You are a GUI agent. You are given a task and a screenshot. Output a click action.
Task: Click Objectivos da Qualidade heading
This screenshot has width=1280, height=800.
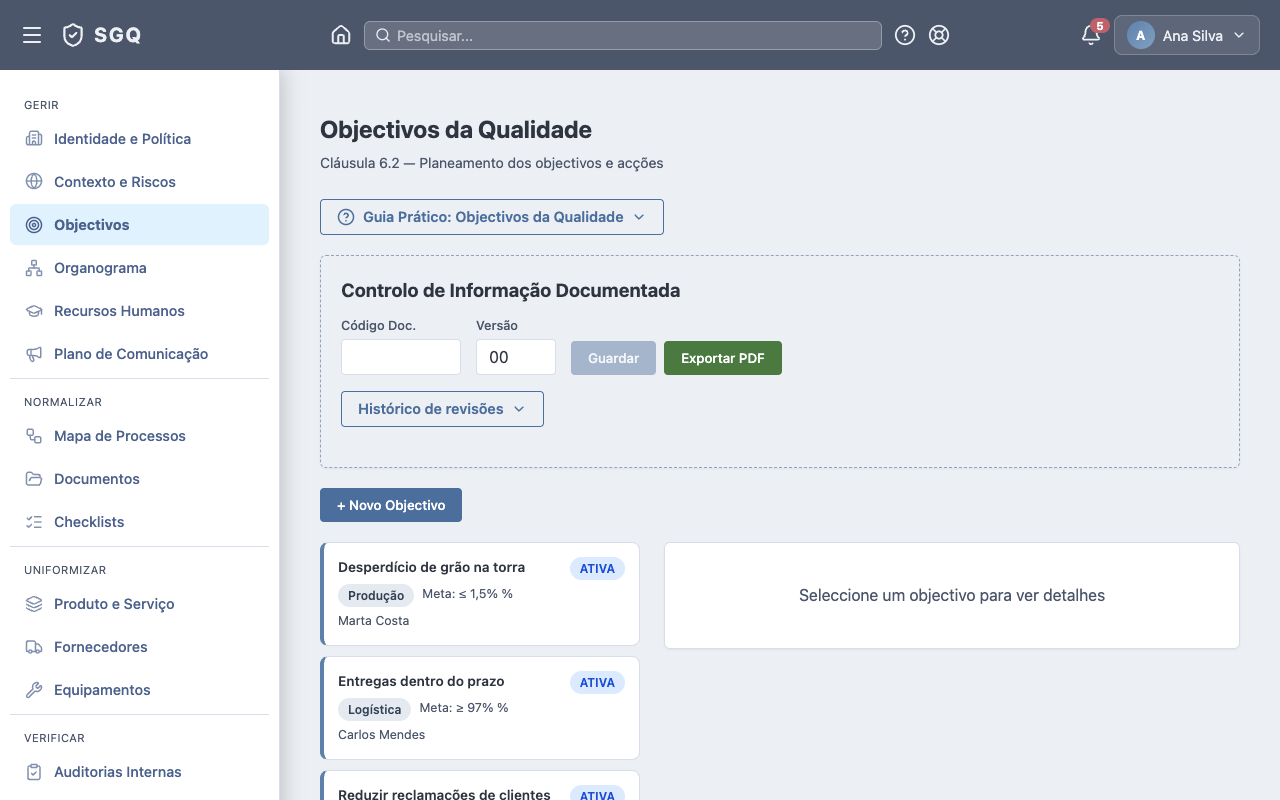tap(456, 129)
